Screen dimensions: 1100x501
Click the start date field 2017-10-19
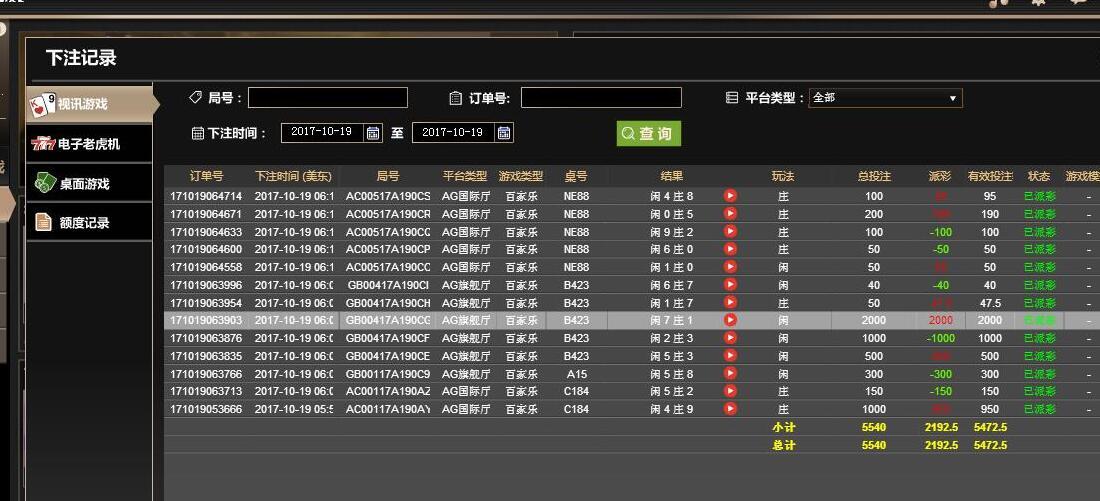coord(322,133)
